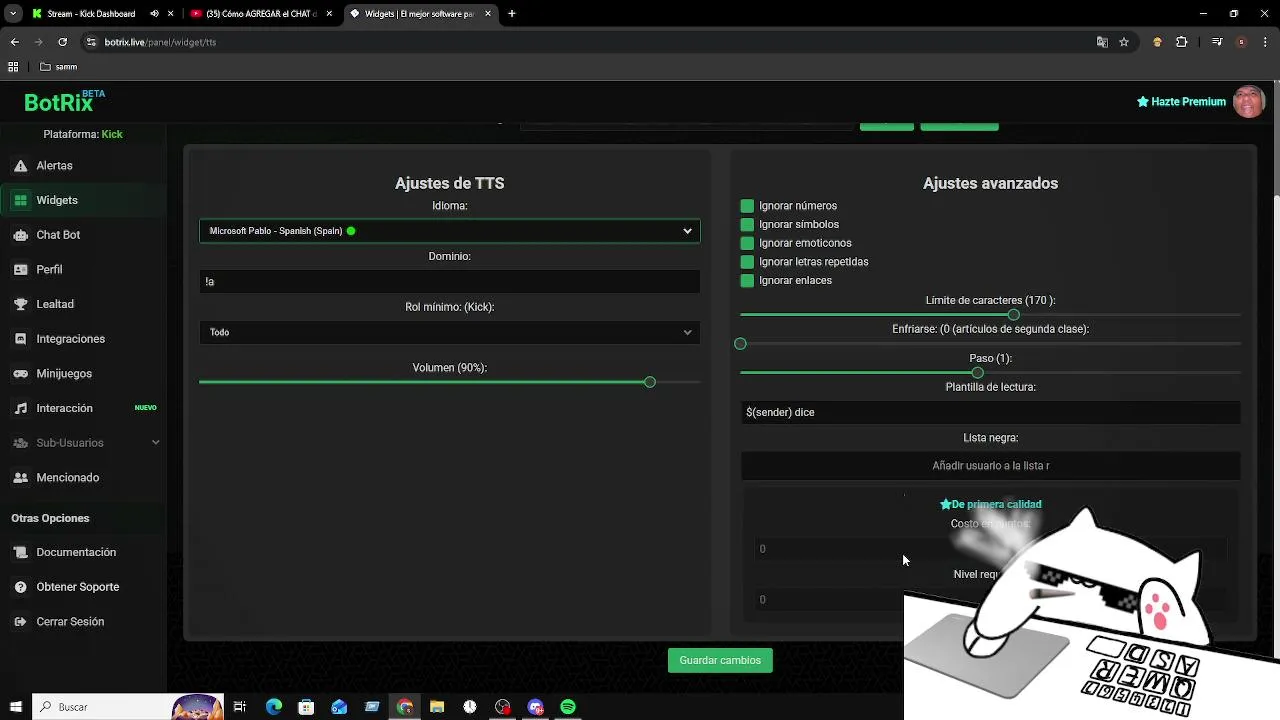Open the Chat Bot robot icon
1280x720 pixels.
(20, 235)
